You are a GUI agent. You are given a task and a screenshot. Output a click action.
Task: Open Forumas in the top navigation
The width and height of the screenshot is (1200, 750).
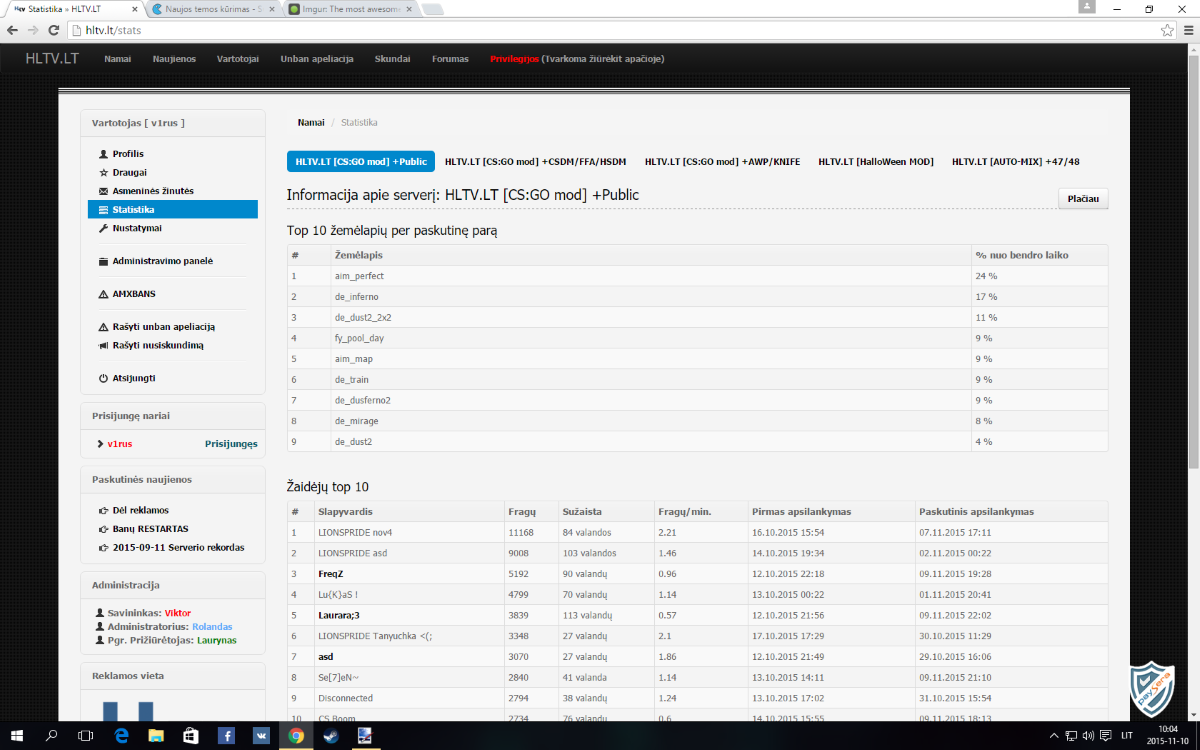pyautogui.click(x=450, y=59)
